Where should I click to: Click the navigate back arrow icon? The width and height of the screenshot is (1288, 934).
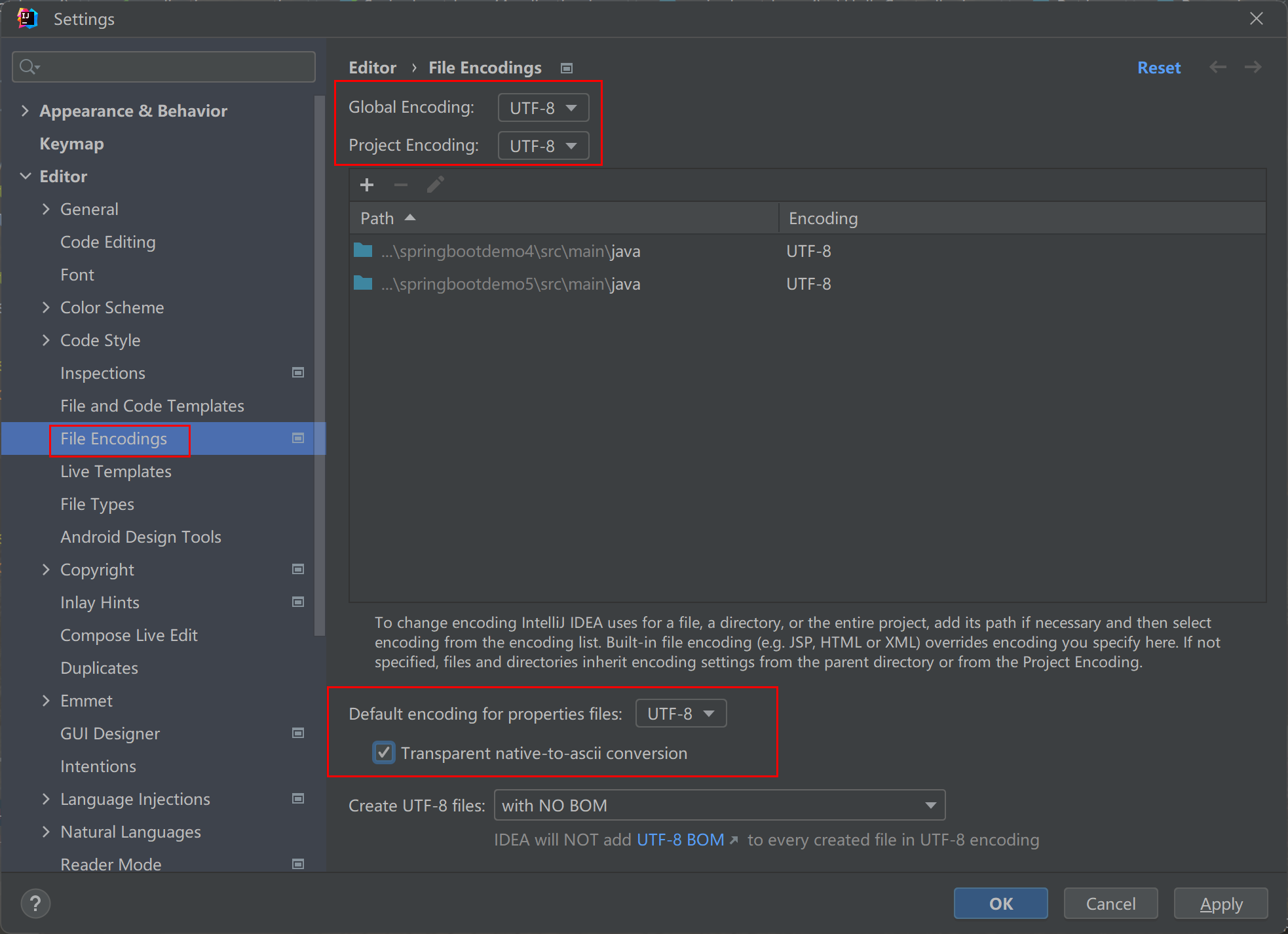coord(1218,68)
